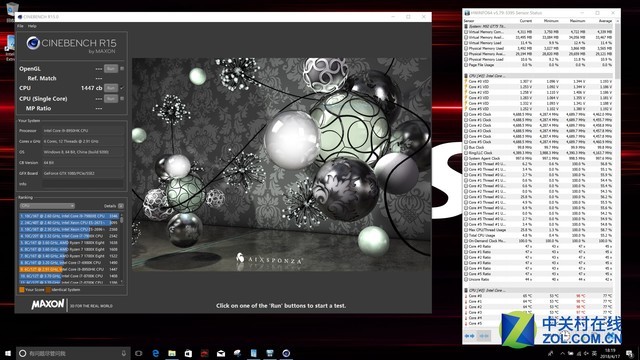Image resolution: width=640 pixels, height=360 pixels.
Task: Open the Help menu in Cinebench
Action: pyautogui.click(x=32, y=26)
